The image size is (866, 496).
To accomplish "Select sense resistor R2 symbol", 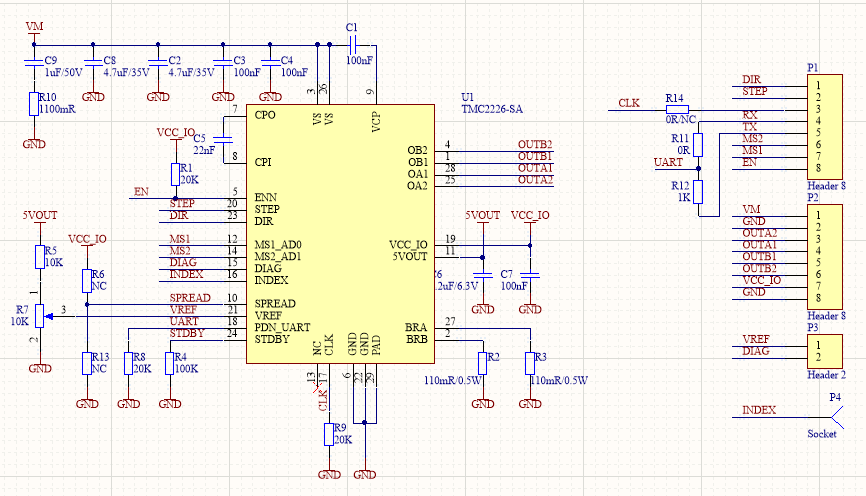I will [483, 363].
